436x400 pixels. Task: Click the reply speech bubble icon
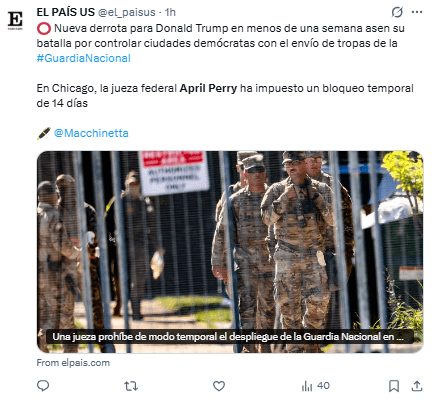[43, 386]
